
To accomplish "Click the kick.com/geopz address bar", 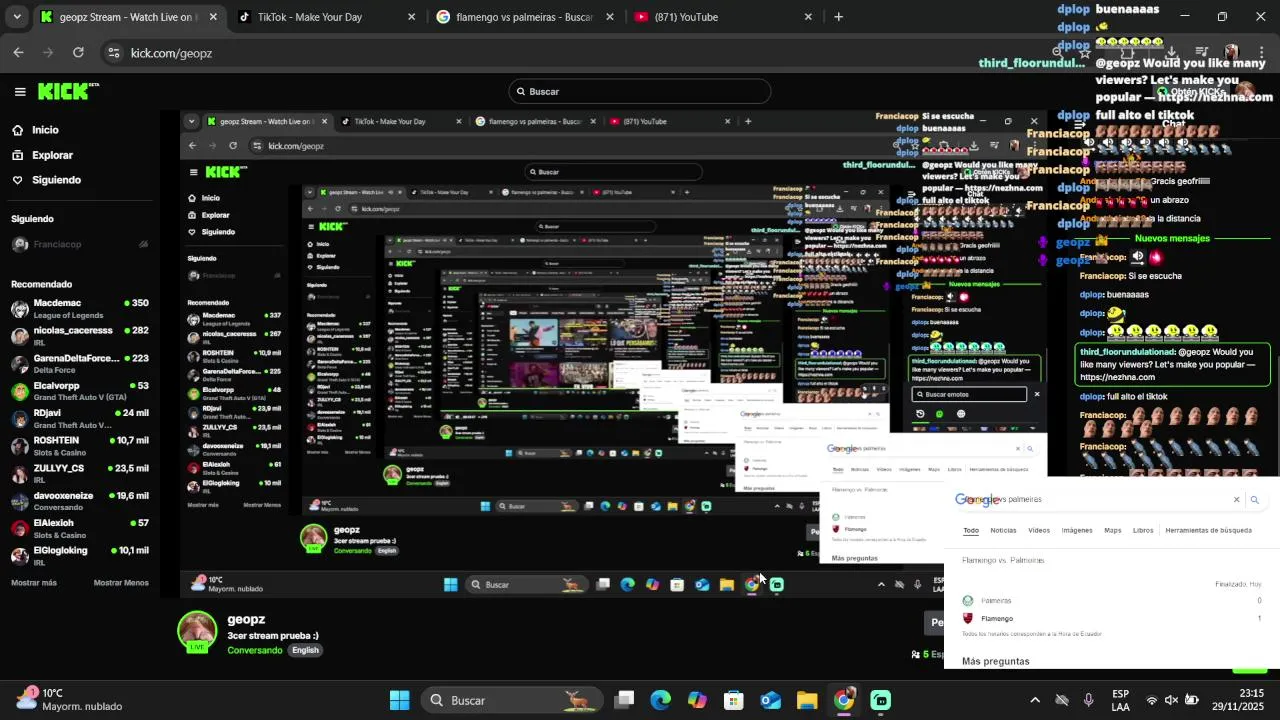I will coord(171,53).
